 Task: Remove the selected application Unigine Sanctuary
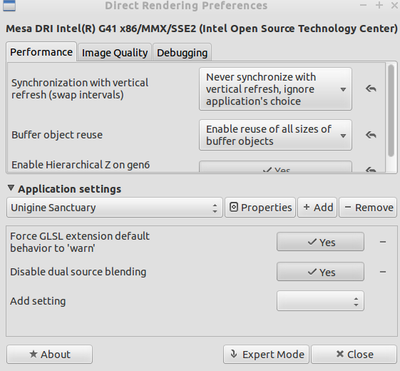pos(368,207)
